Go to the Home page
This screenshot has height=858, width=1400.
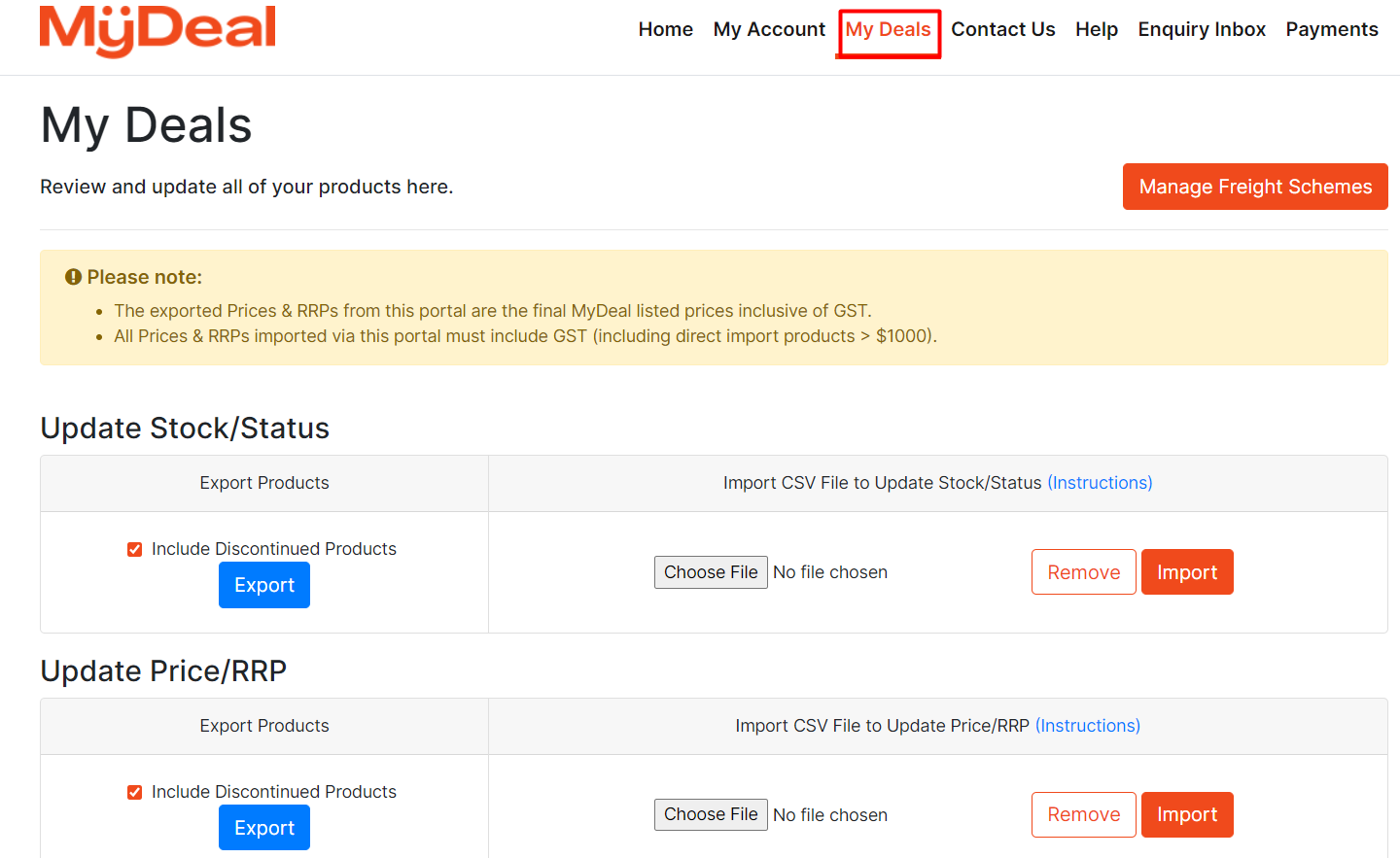pyautogui.click(x=666, y=29)
